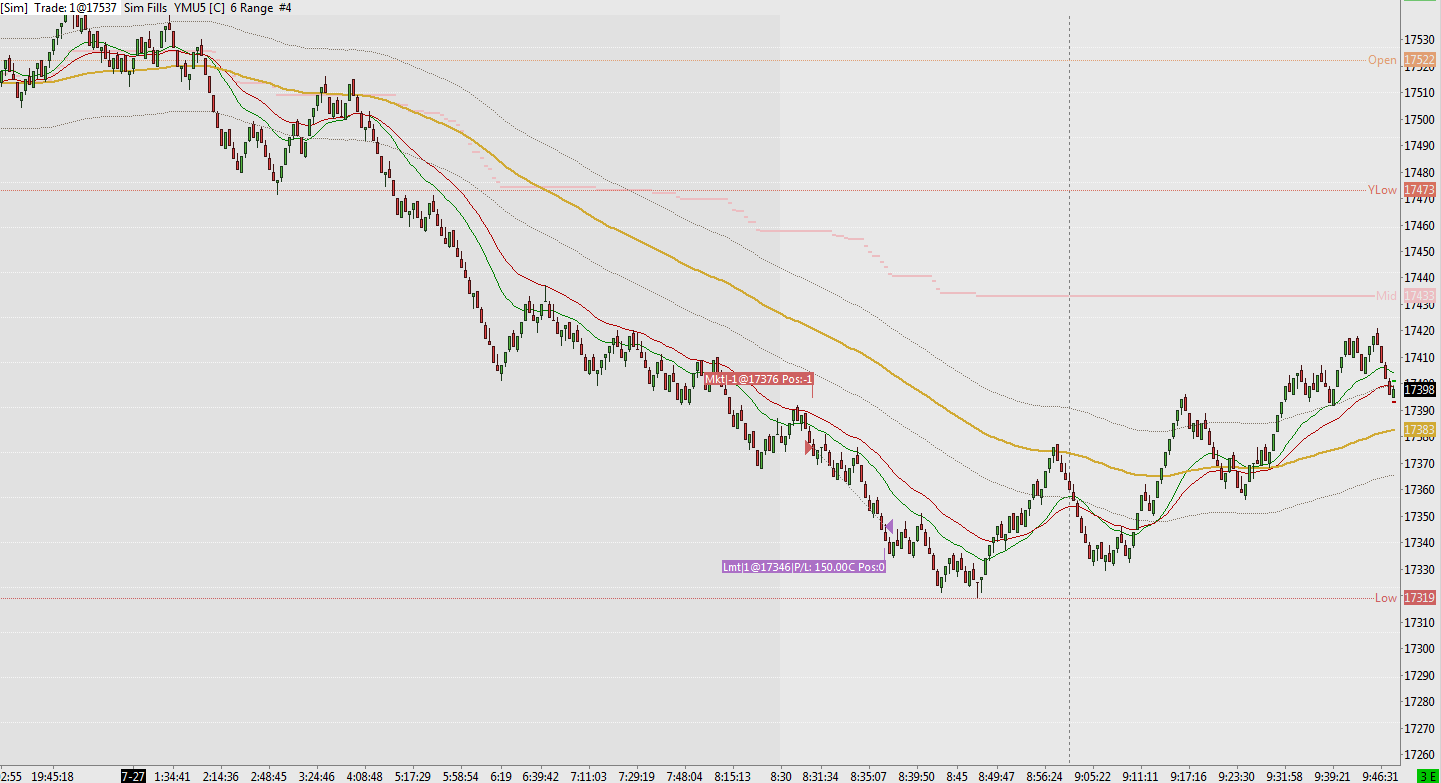The width and height of the screenshot is (1441, 783).
Task: Click the 17300 price scale label
Action: [1420, 649]
